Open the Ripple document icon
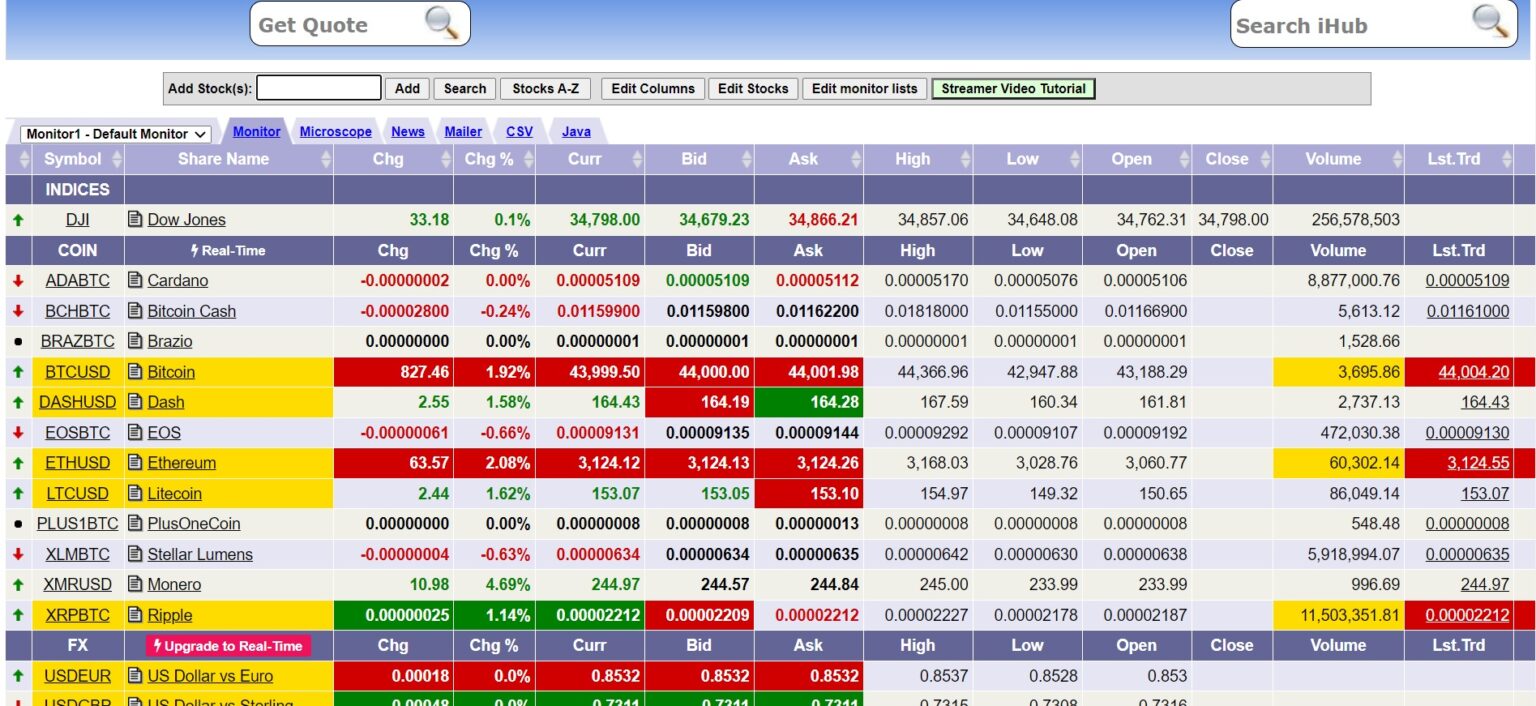Screen dimensions: 1536x706 click(x=135, y=615)
